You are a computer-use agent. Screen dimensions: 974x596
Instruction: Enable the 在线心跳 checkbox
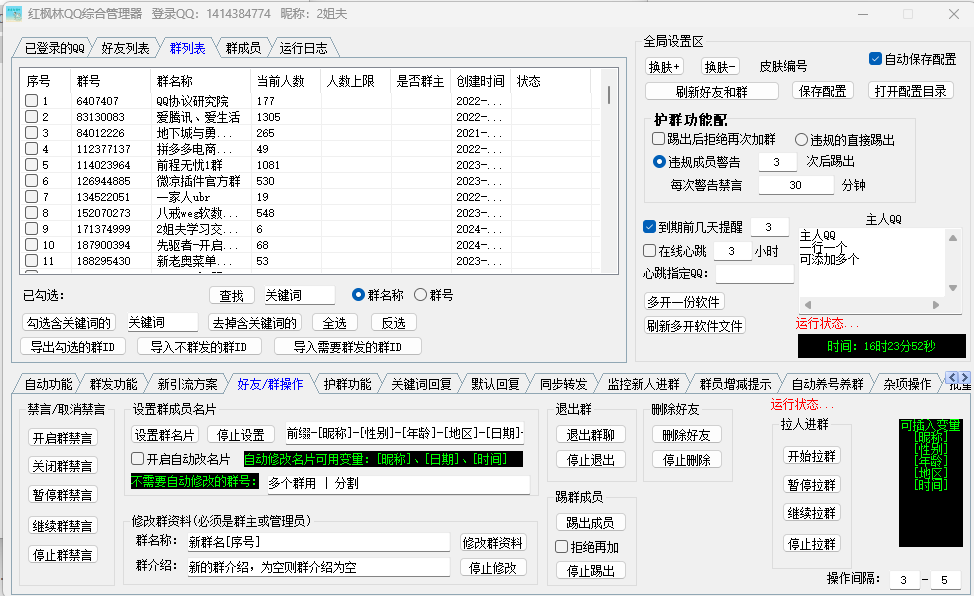(650, 250)
